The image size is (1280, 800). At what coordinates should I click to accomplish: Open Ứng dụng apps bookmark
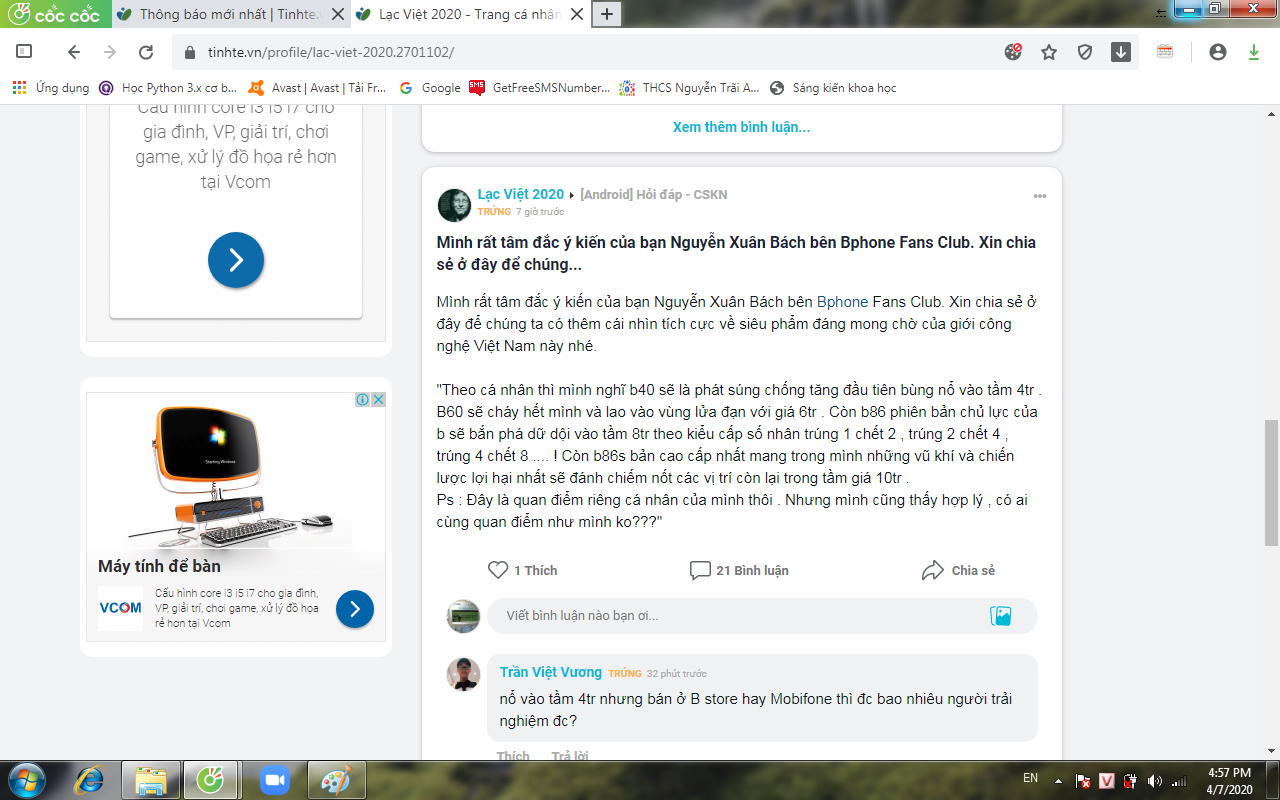(x=51, y=88)
